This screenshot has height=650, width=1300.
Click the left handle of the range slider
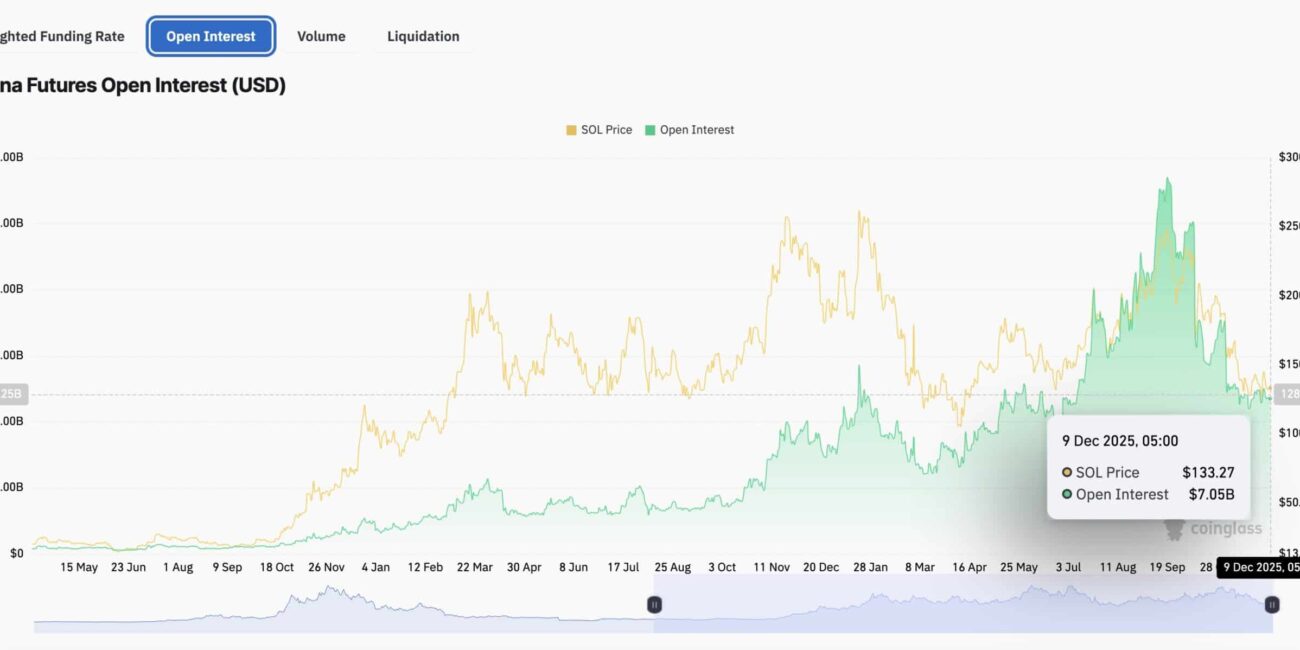click(x=654, y=604)
